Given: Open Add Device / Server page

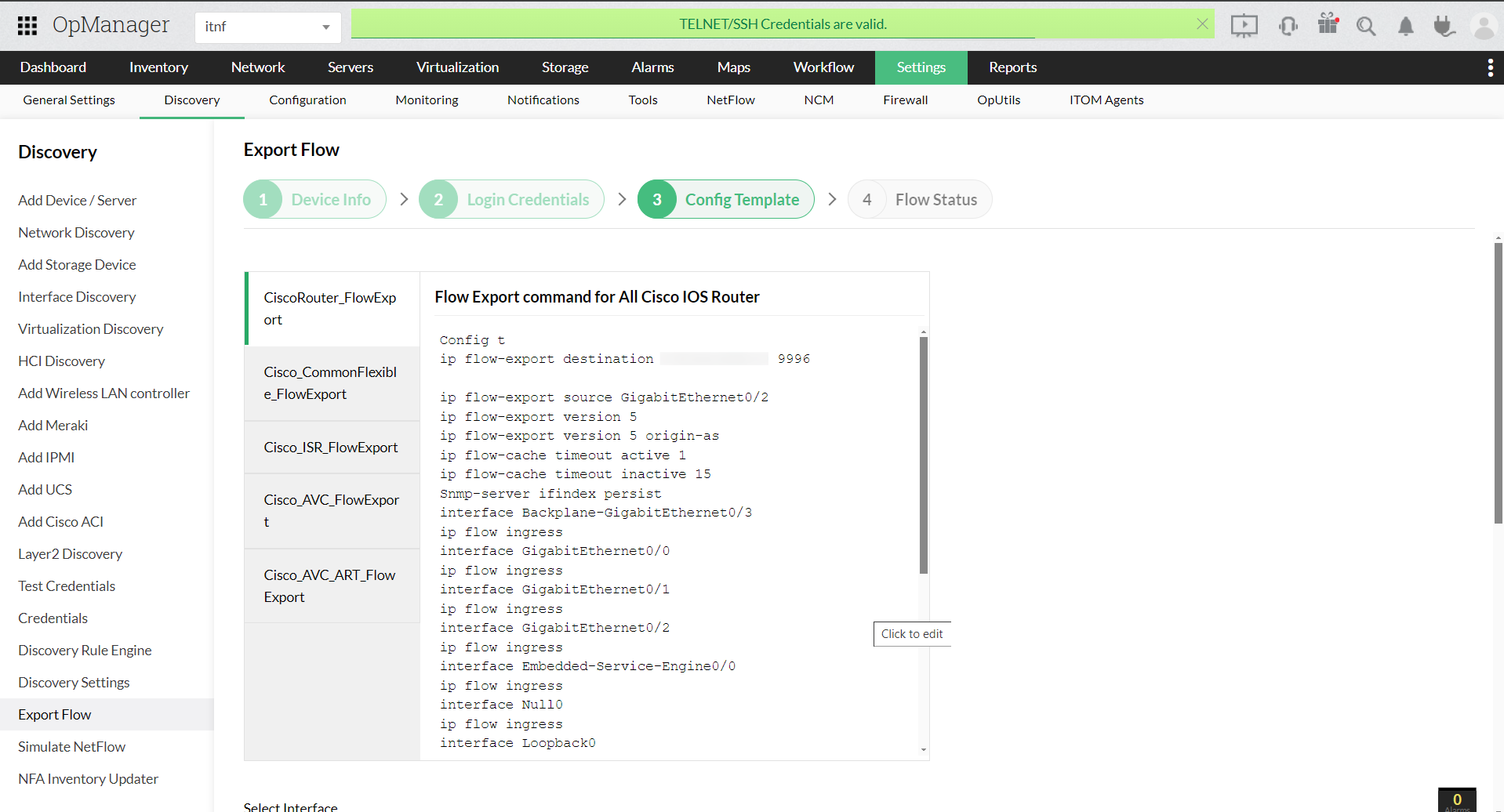Looking at the screenshot, I should click(x=77, y=201).
